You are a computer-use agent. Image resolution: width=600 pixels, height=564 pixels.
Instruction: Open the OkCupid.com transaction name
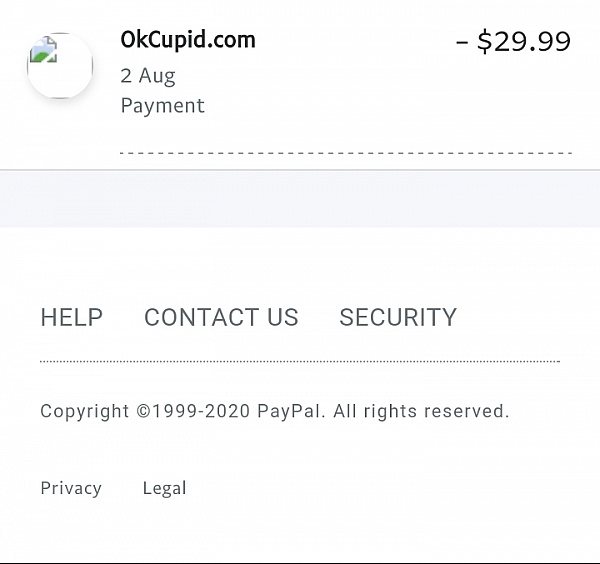tap(188, 40)
